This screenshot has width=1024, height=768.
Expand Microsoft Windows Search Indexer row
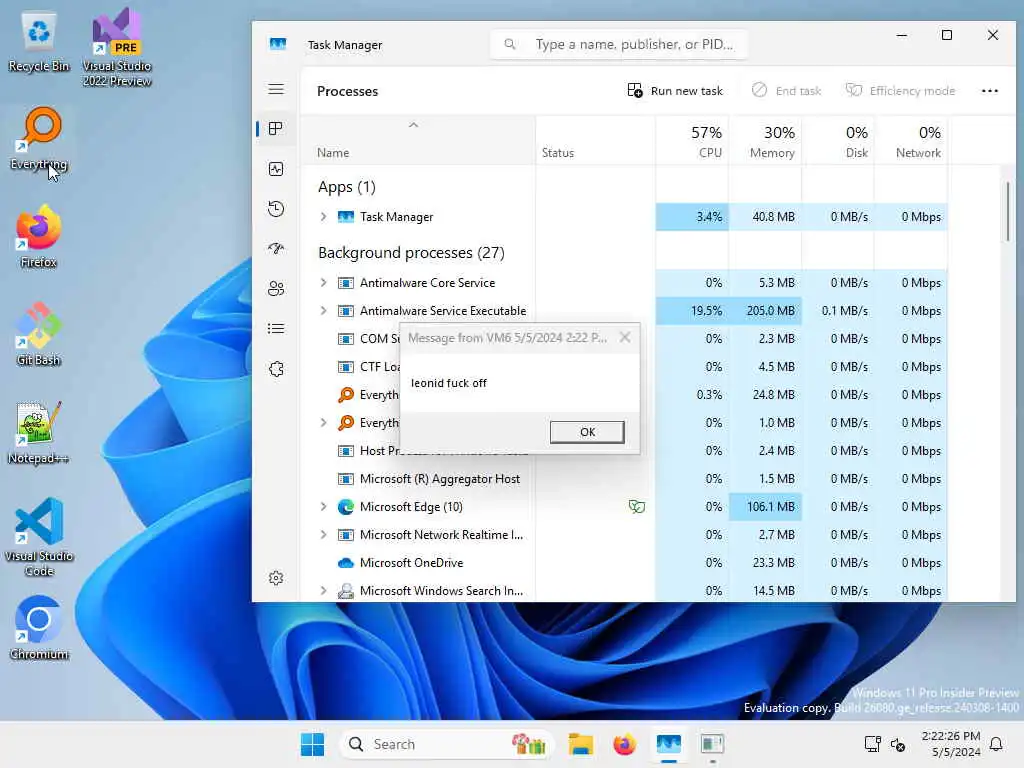point(323,590)
